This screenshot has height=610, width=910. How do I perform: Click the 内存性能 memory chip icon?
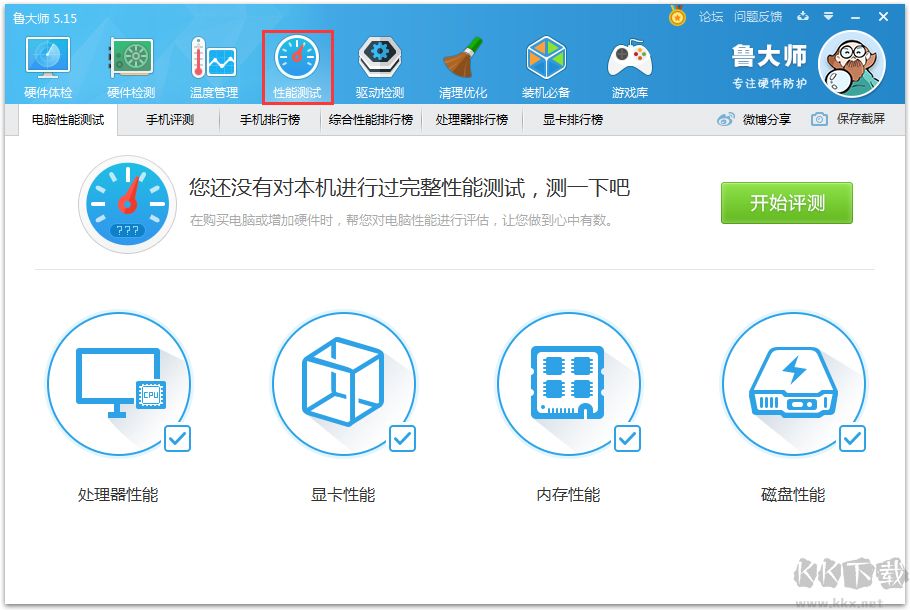pyautogui.click(x=568, y=384)
